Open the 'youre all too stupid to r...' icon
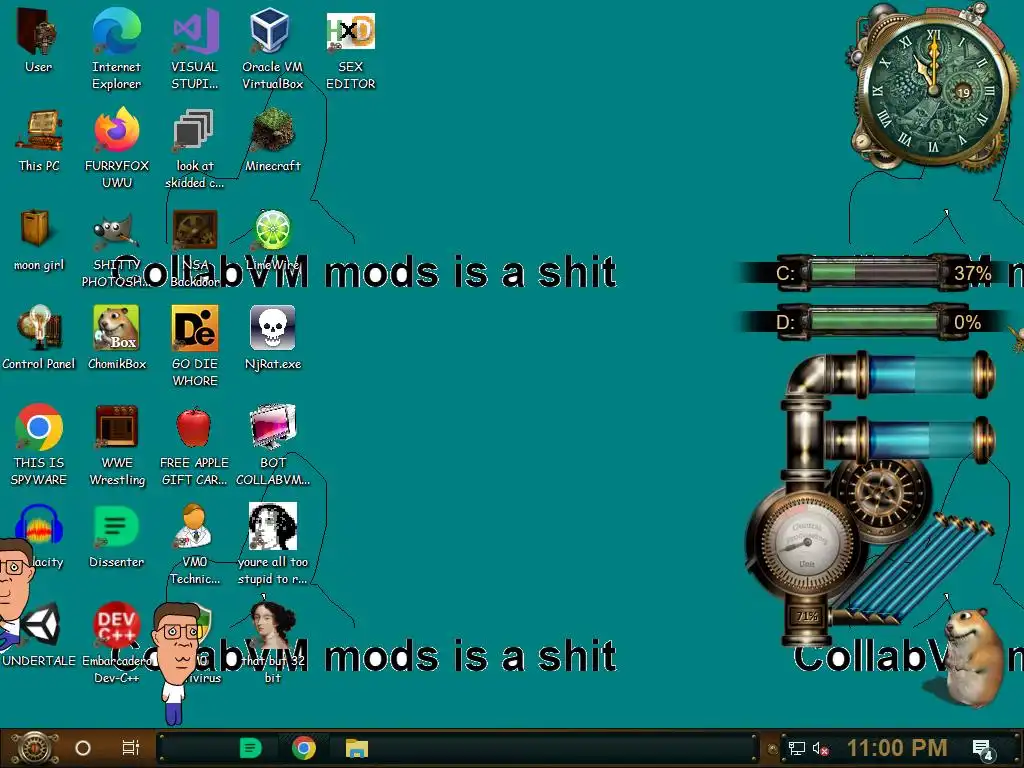The image size is (1024, 768). (x=272, y=545)
